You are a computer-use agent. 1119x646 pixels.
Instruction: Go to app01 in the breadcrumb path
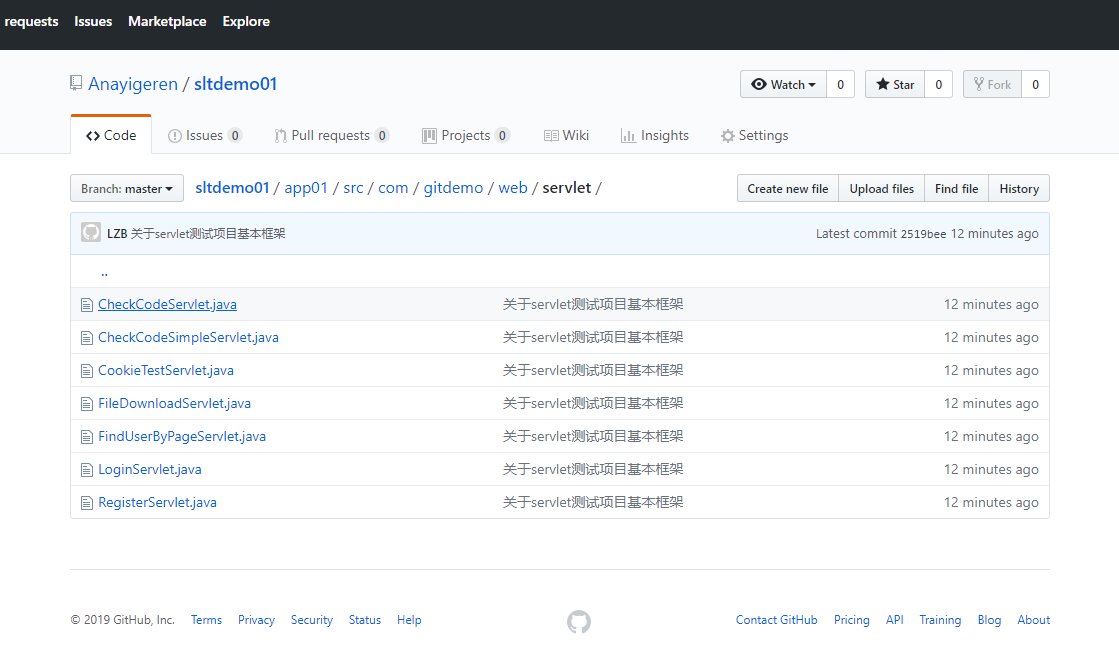pos(305,188)
